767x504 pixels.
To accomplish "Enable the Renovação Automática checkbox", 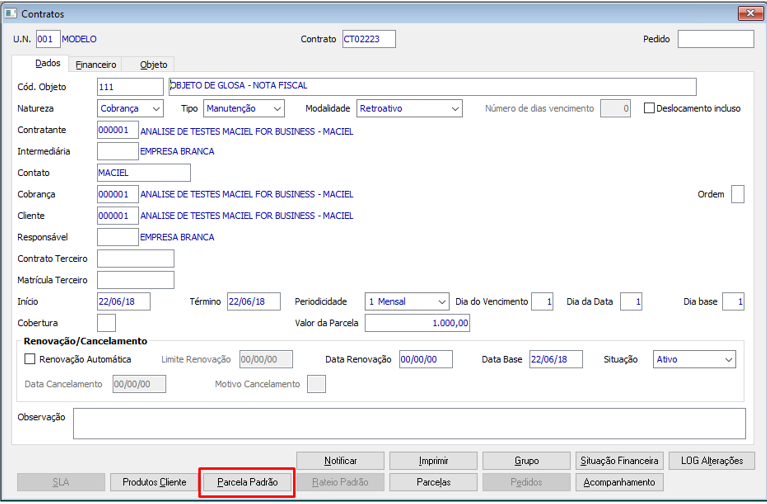I will tap(30, 359).
